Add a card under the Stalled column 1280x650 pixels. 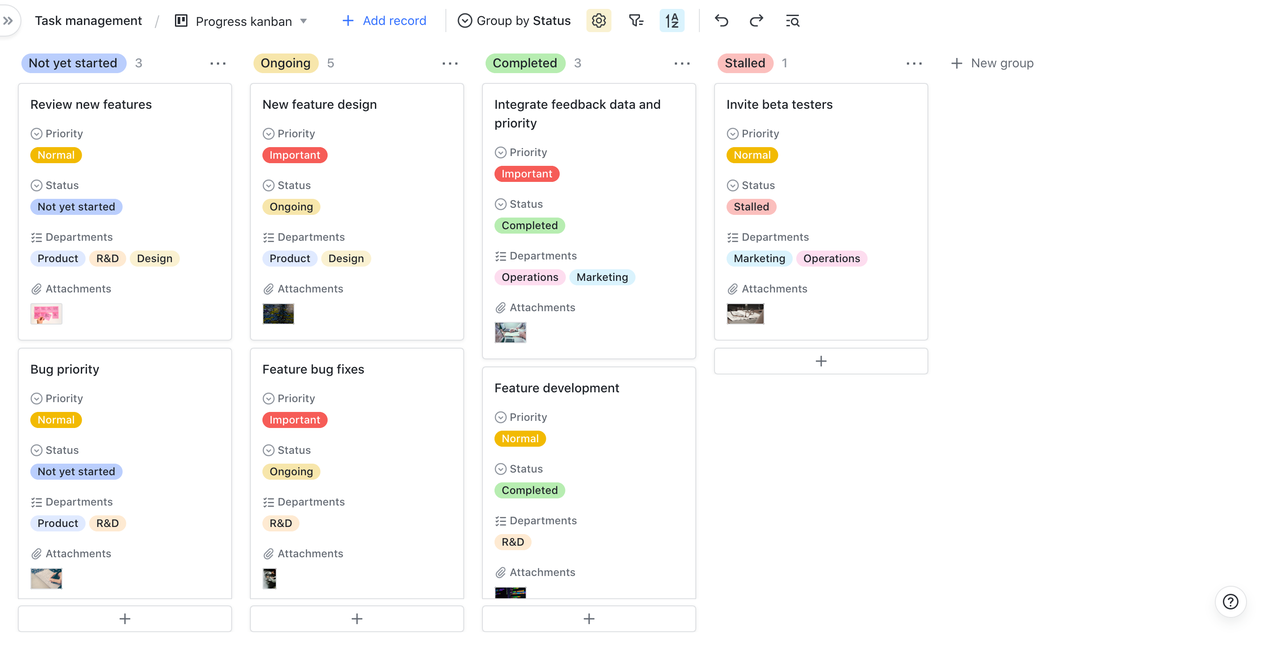[821, 361]
